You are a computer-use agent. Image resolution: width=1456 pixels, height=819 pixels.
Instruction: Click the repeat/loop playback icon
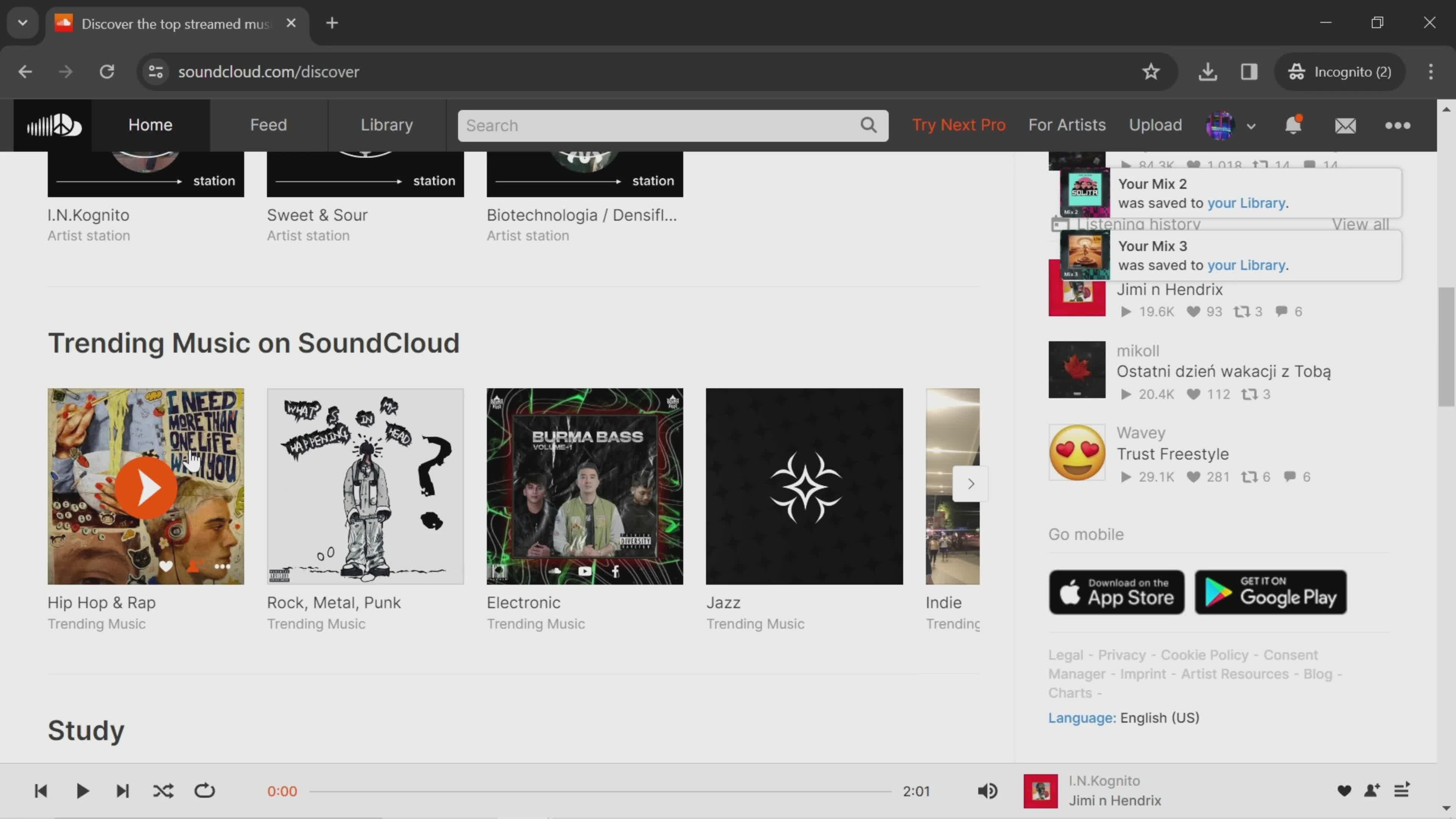(x=204, y=791)
